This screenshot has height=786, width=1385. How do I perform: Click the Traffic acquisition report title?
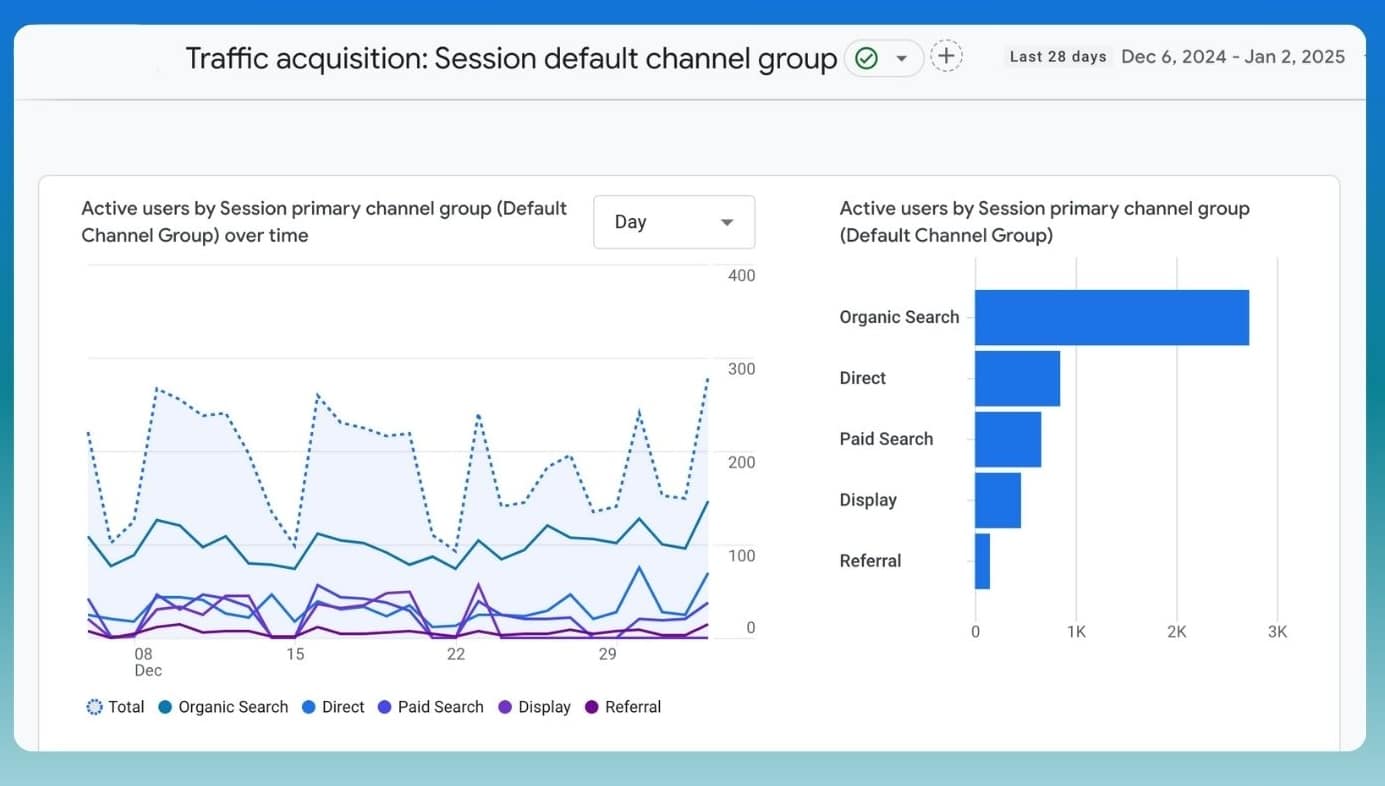point(511,58)
